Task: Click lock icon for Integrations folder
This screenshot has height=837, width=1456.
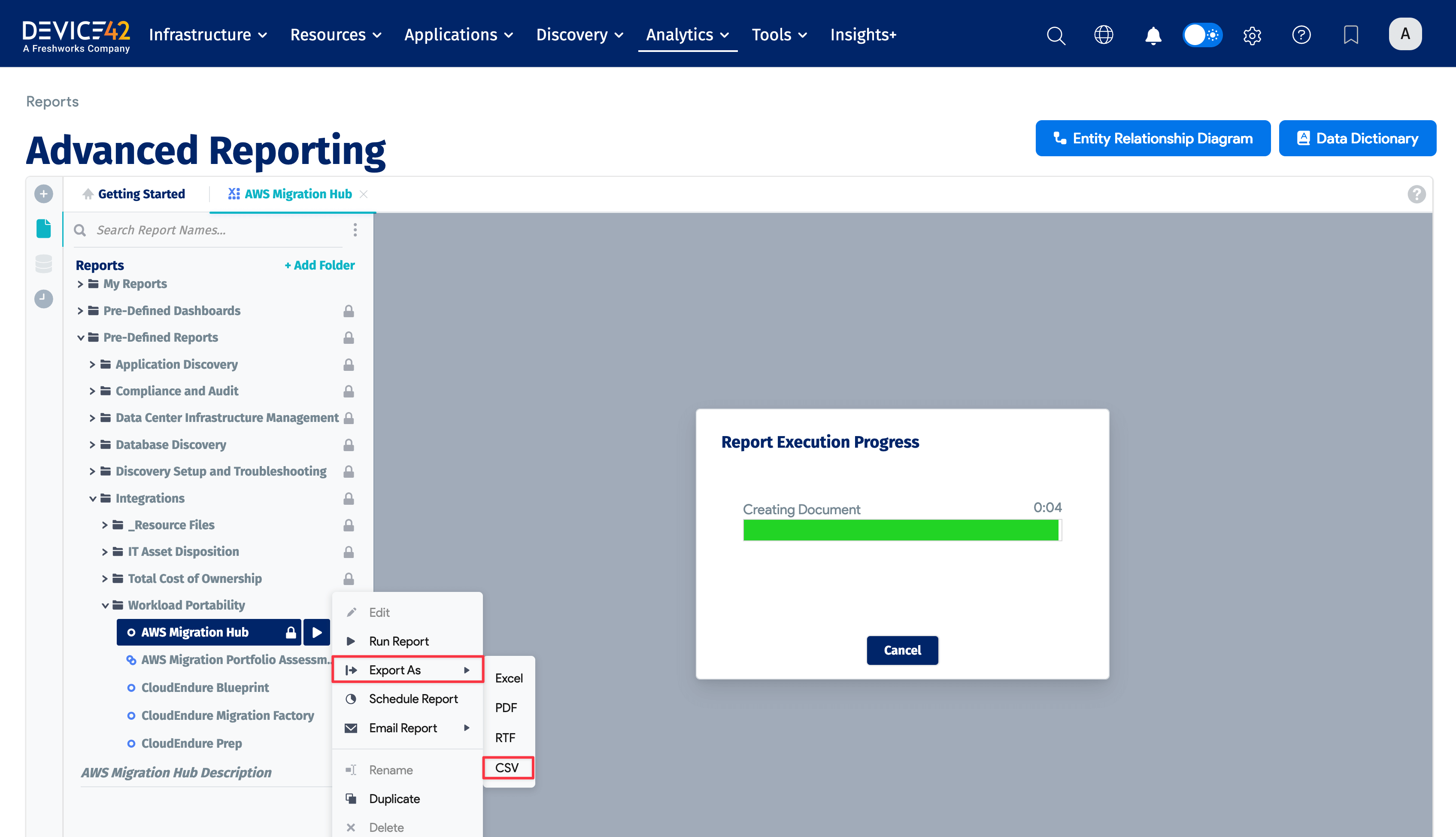Action: click(349, 498)
